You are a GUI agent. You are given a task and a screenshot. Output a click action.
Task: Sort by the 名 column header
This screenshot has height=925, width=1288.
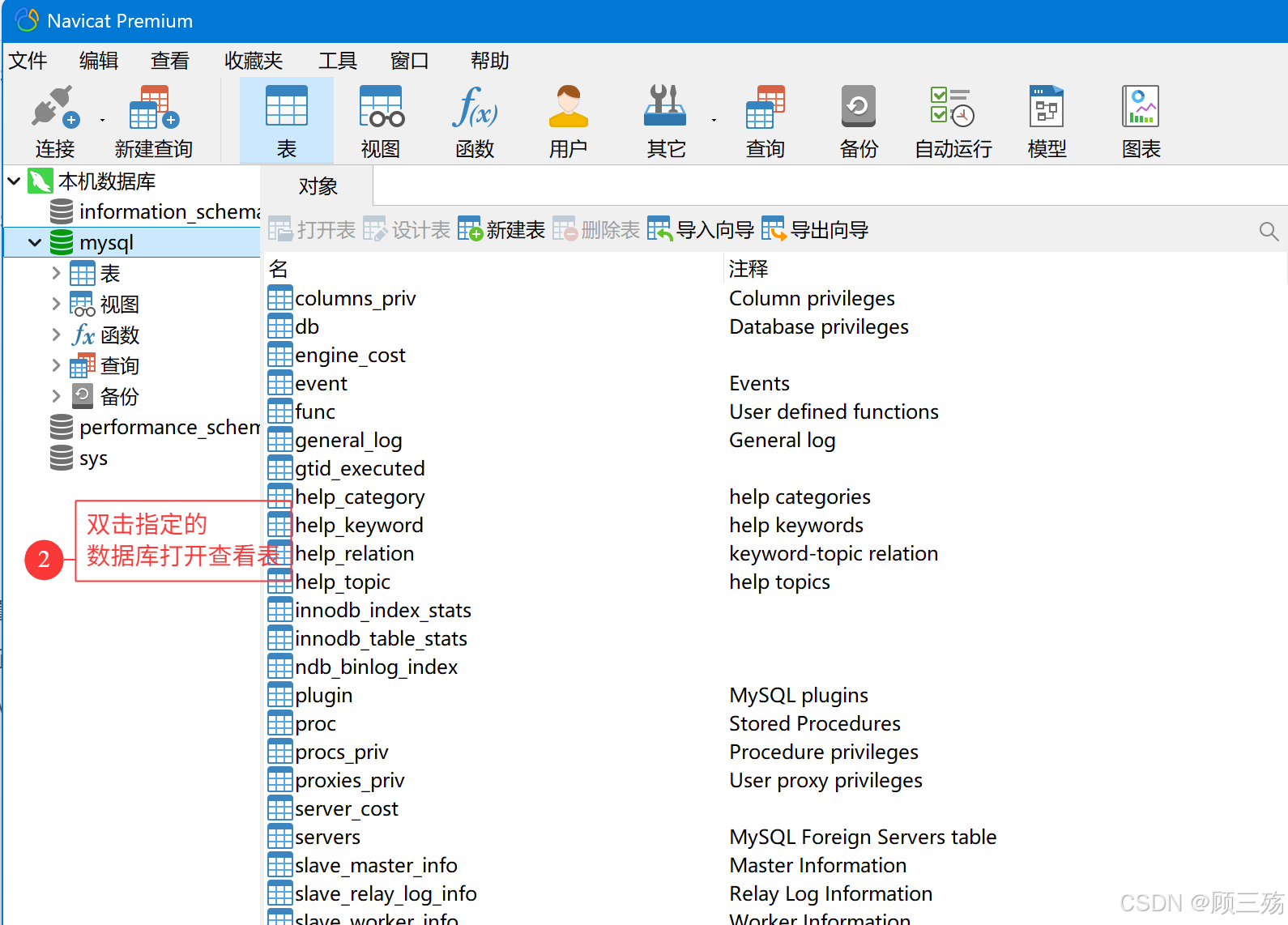click(494, 269)
